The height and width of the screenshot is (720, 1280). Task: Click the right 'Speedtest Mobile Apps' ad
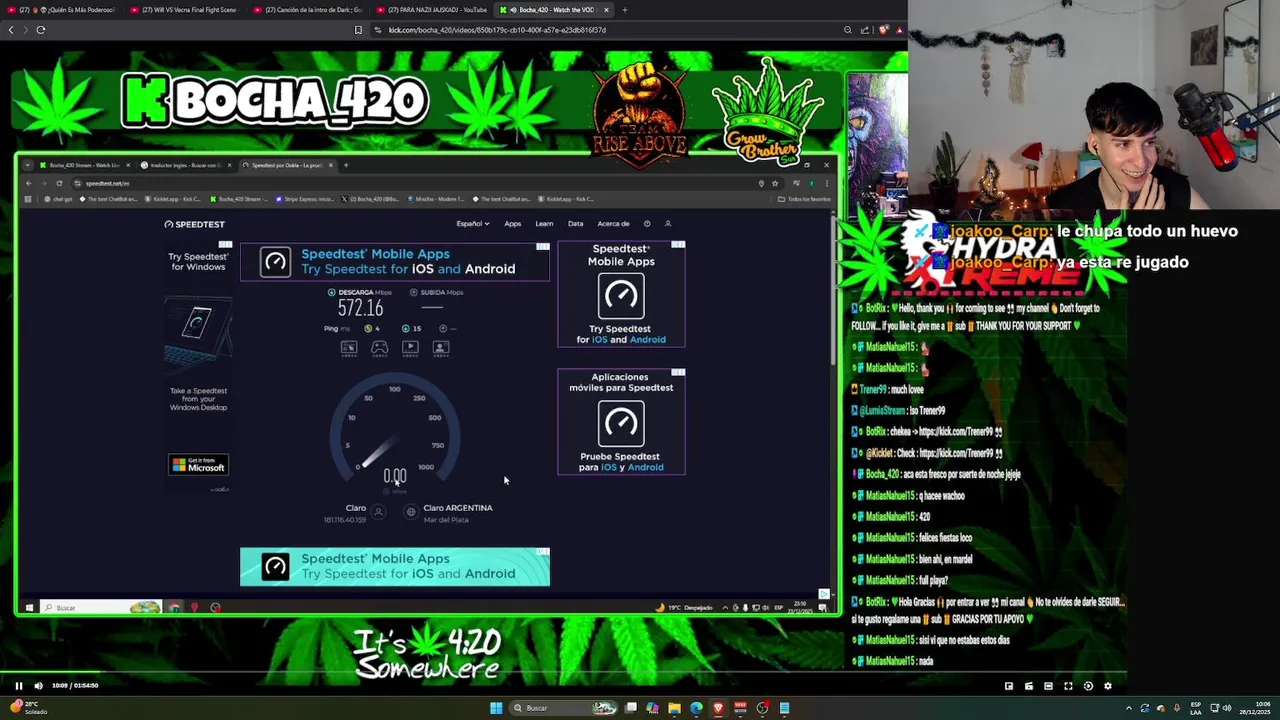tap(621, 294)
